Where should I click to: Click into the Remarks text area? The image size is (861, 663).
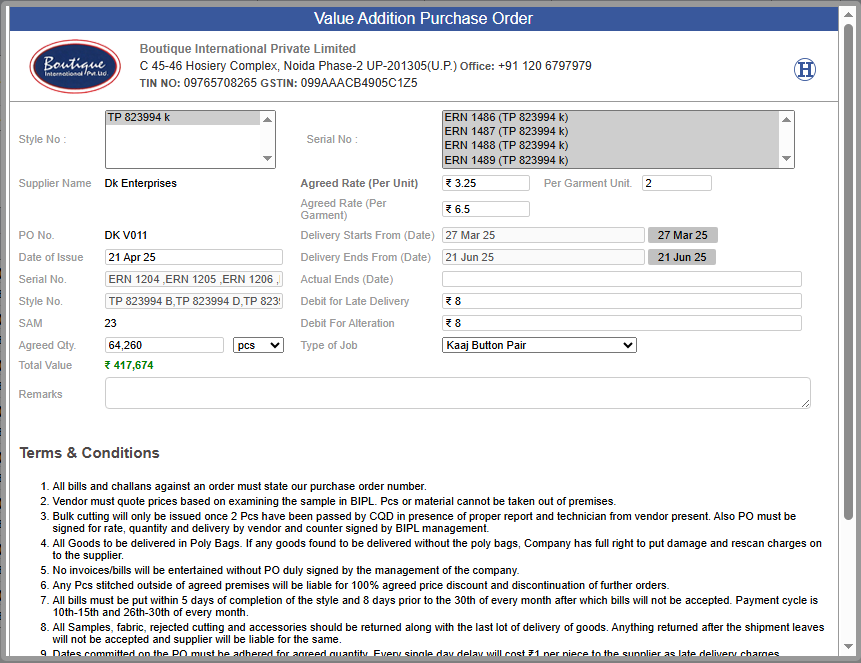tap(457, 393)
